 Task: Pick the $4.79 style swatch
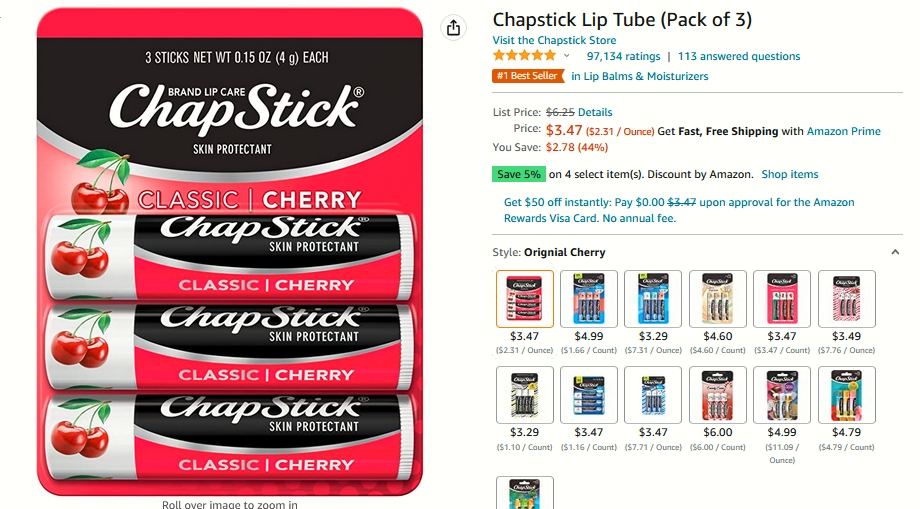847,395
